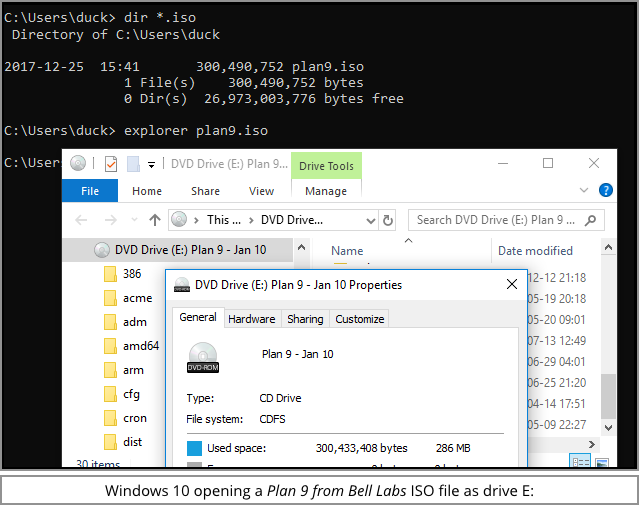The width and height of the screenshot is (639, 505).
Task: Go back using the left arrow
Action: [82, 220]
